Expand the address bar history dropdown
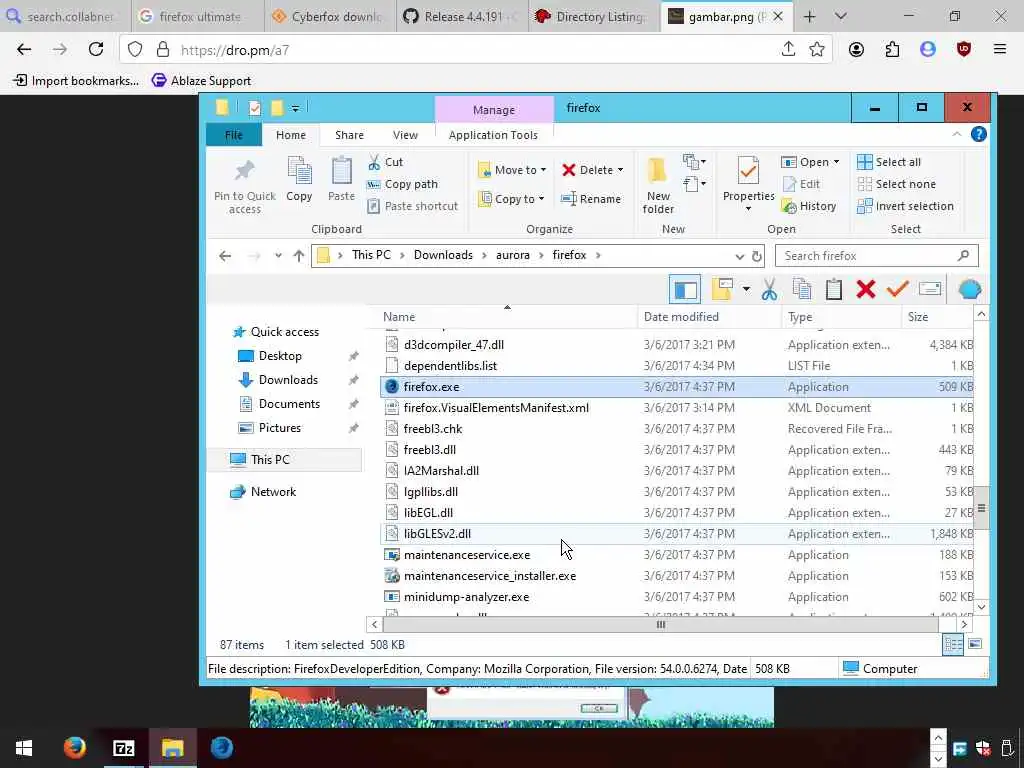This screenshot has width=1024, height=768. tap(739, 256)
